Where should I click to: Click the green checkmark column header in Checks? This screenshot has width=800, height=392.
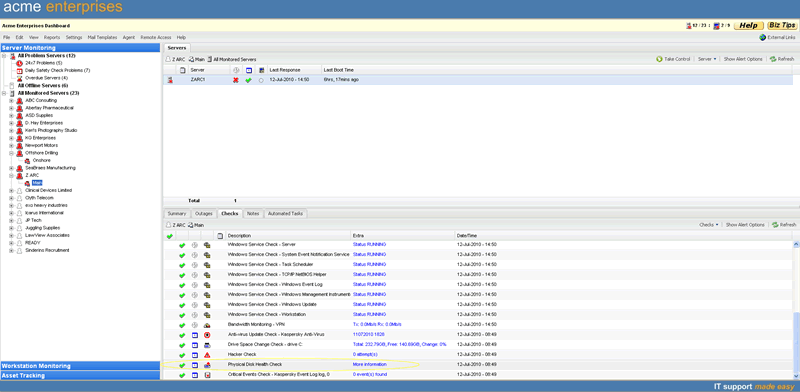pos(169,236)
